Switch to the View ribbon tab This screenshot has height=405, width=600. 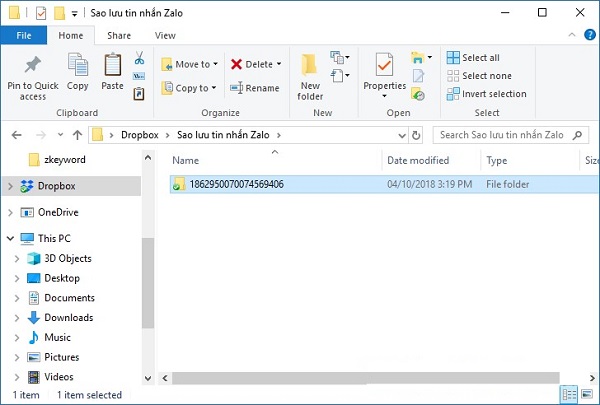[165, 35]
